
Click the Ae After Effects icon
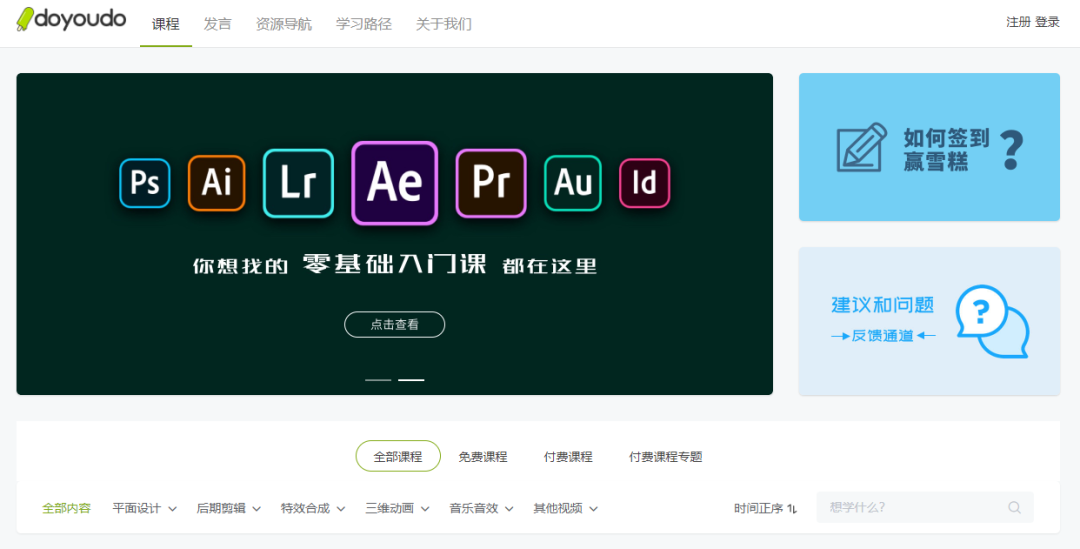coord(395,183)
